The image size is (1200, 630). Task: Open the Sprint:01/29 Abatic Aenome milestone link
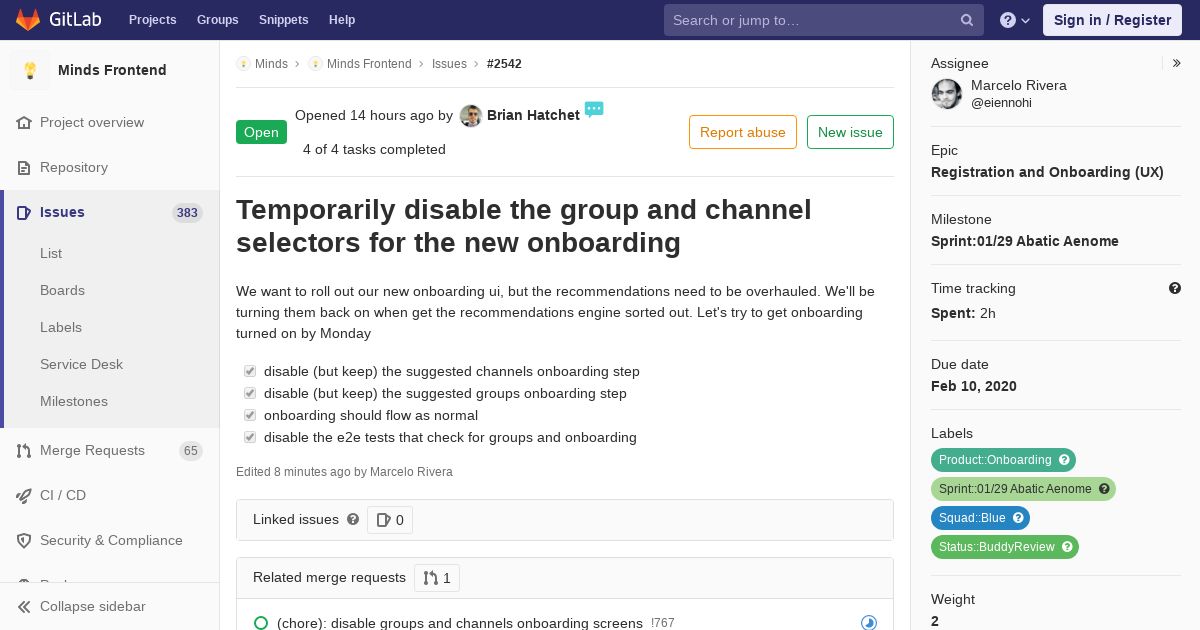click(x=1025, y=241)
